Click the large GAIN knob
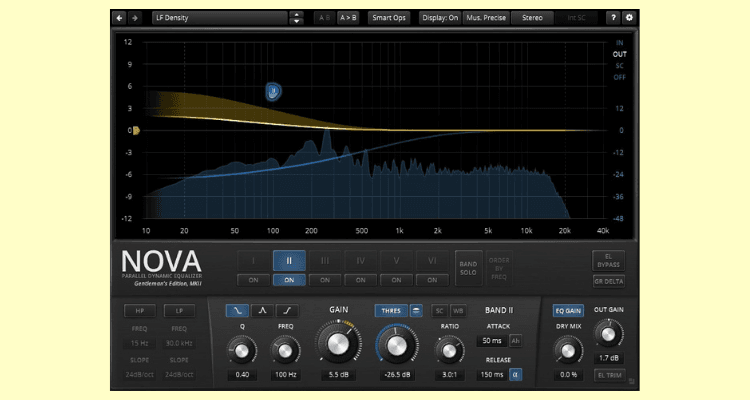Image resolution: width=750 pixels, height=400 pixels. (338, 344)
